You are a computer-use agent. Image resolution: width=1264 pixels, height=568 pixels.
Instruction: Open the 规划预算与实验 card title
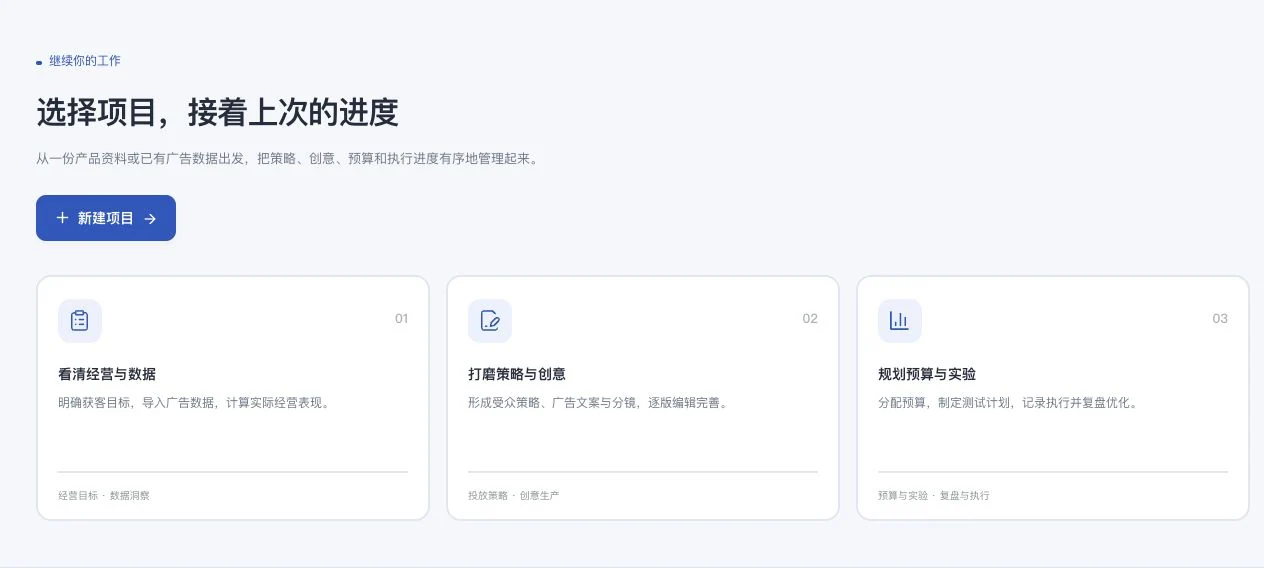pyautogui.click(x=927, y=374)
